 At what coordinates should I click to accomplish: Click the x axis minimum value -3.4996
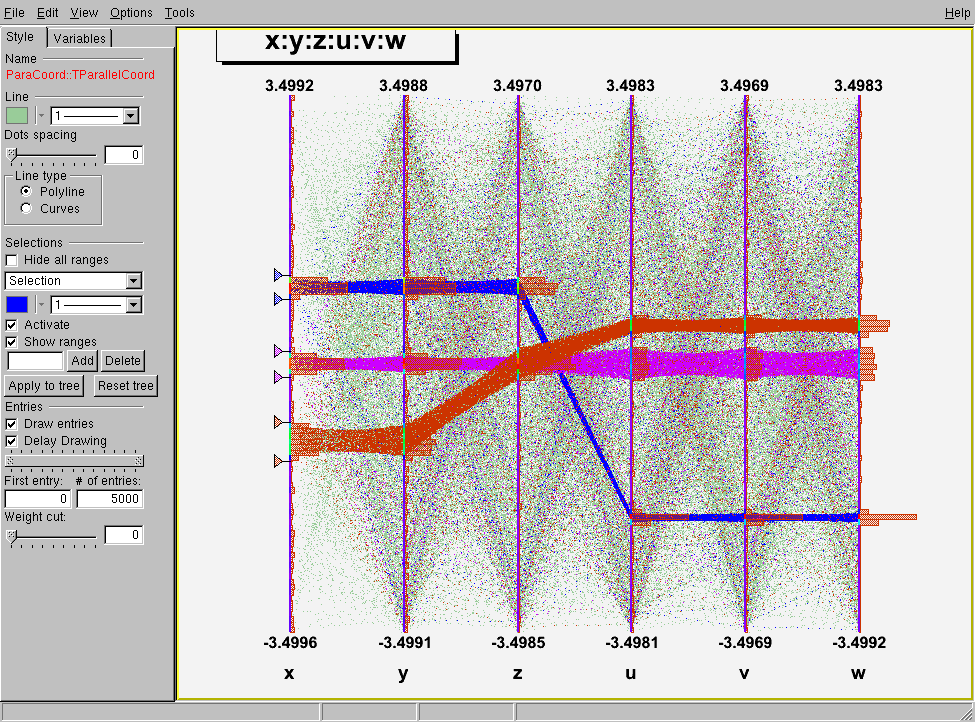tap(290, 642)
